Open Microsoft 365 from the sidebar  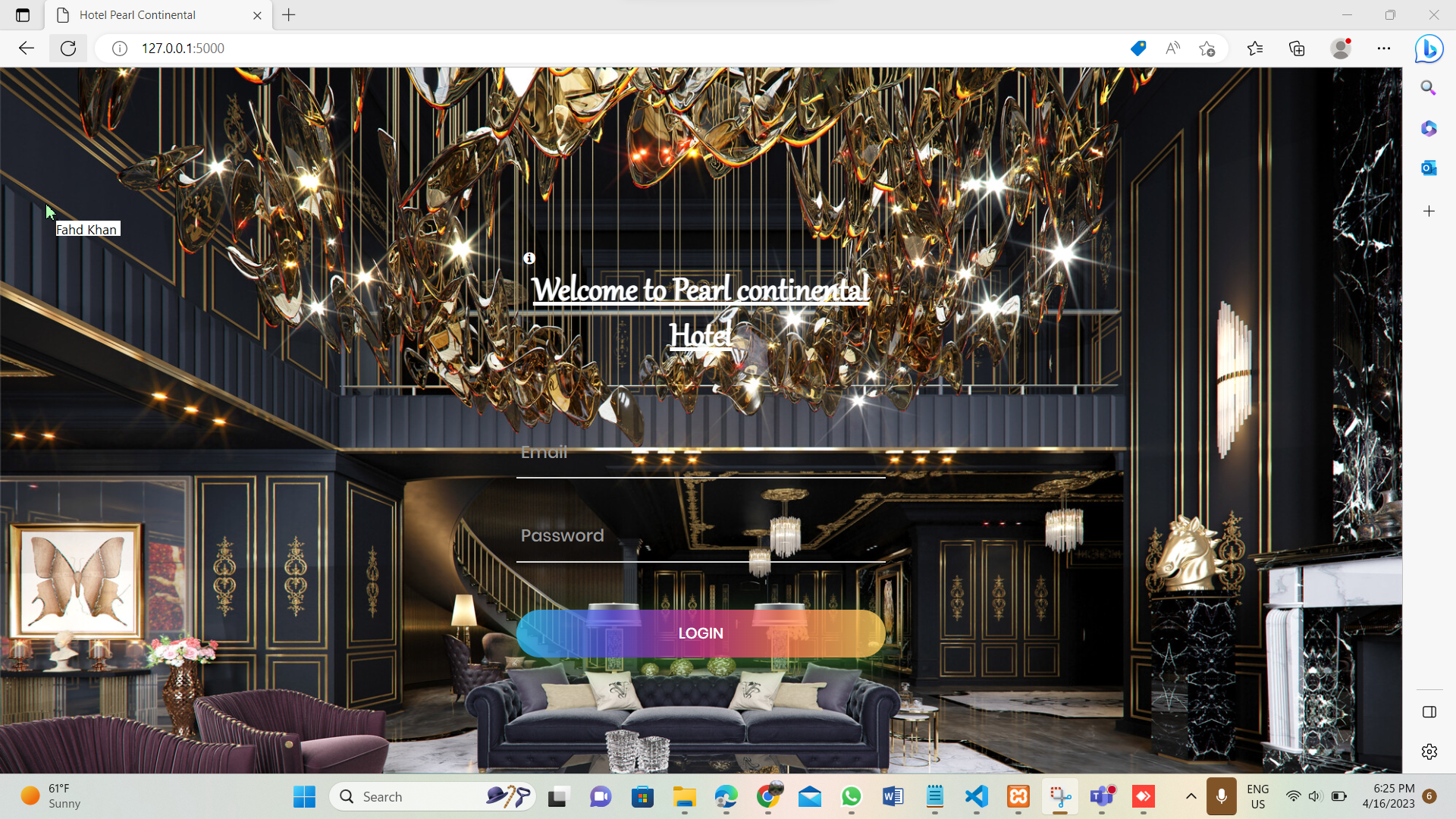1429,128
